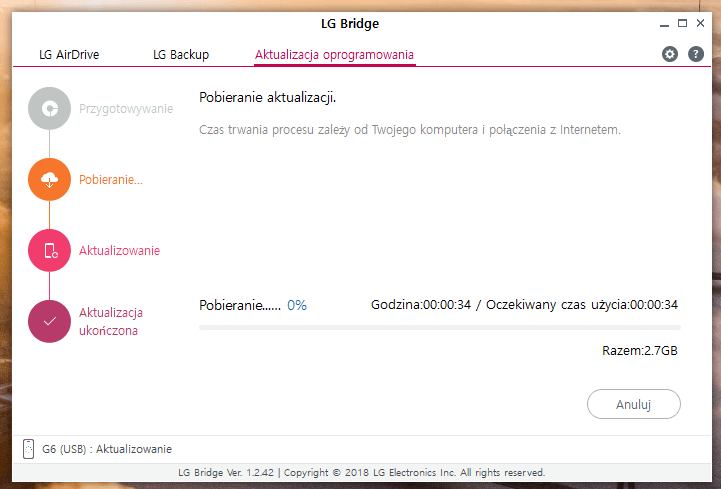
Task: Click the download progress bar
Action: [440, 328]
